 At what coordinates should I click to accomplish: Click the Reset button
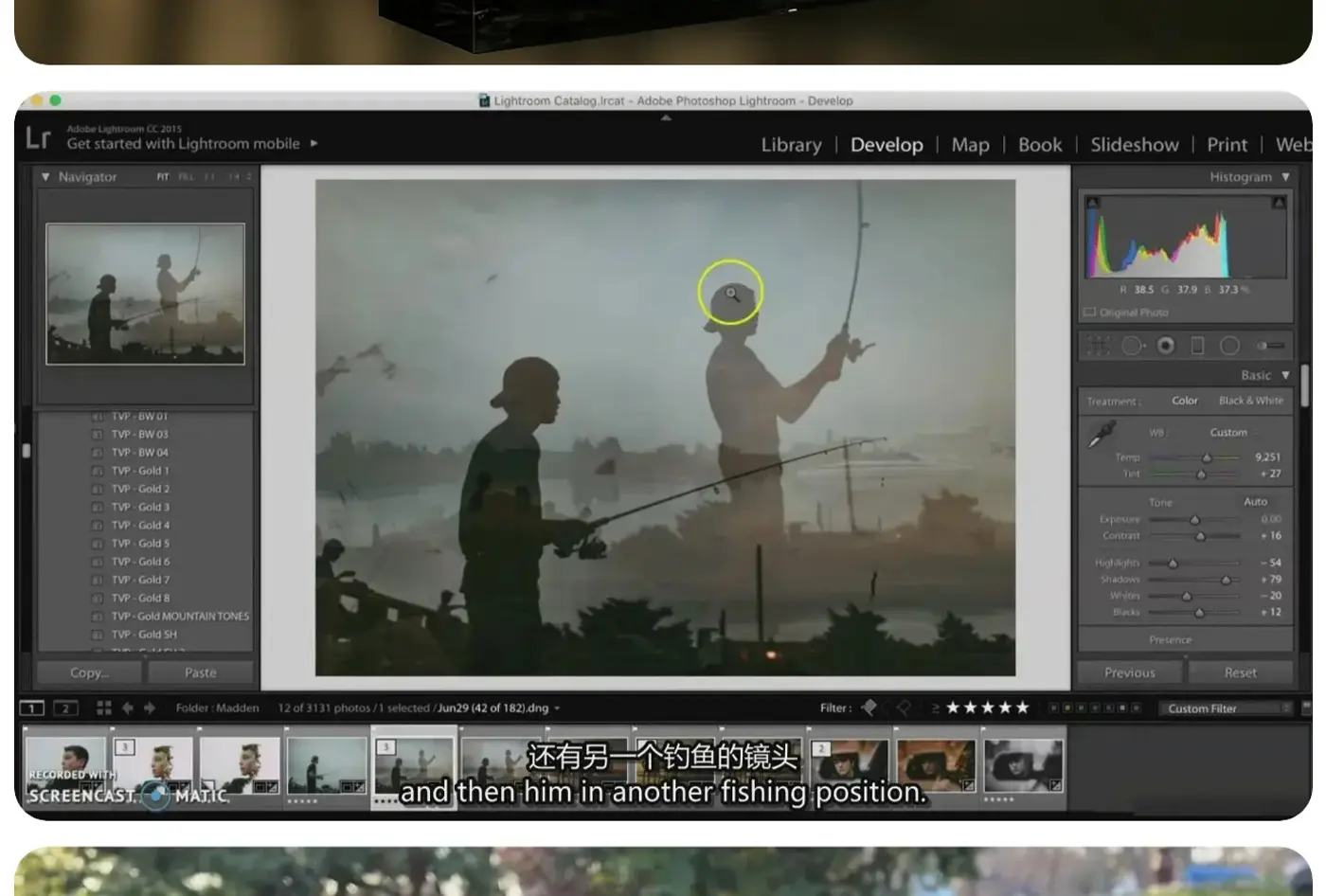tap(1240, 672)
